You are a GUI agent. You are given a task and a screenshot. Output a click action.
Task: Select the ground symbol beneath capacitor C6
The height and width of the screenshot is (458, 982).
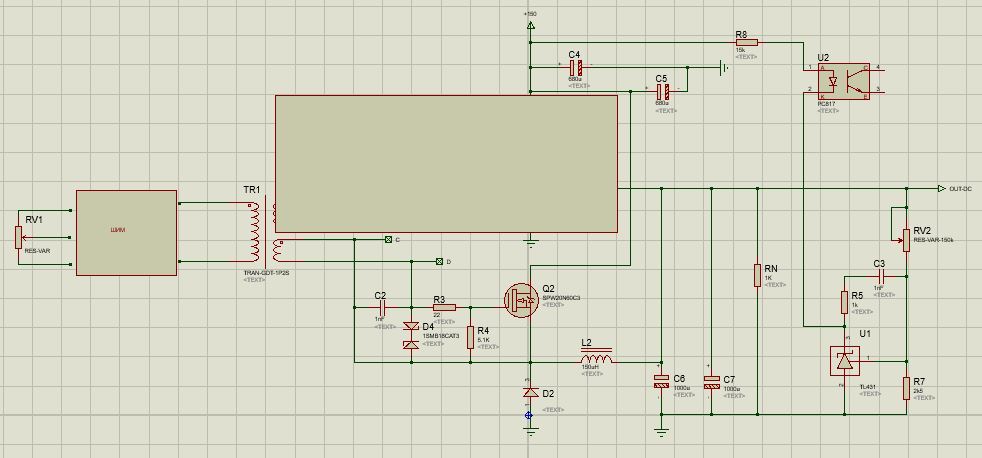tap(661, 431)
